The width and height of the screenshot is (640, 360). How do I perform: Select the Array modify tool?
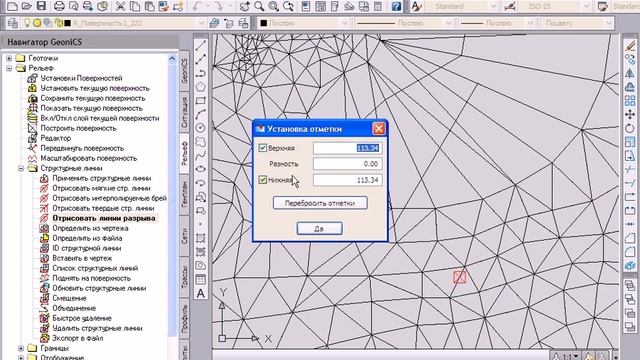630,100
